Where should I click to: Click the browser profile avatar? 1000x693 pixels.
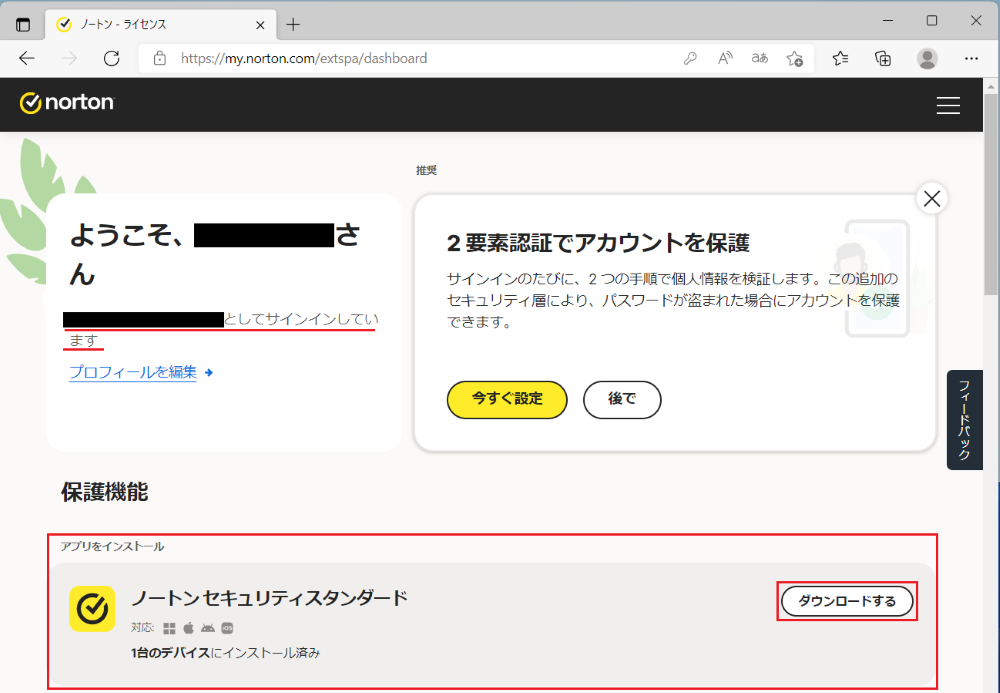coord(927,59)
